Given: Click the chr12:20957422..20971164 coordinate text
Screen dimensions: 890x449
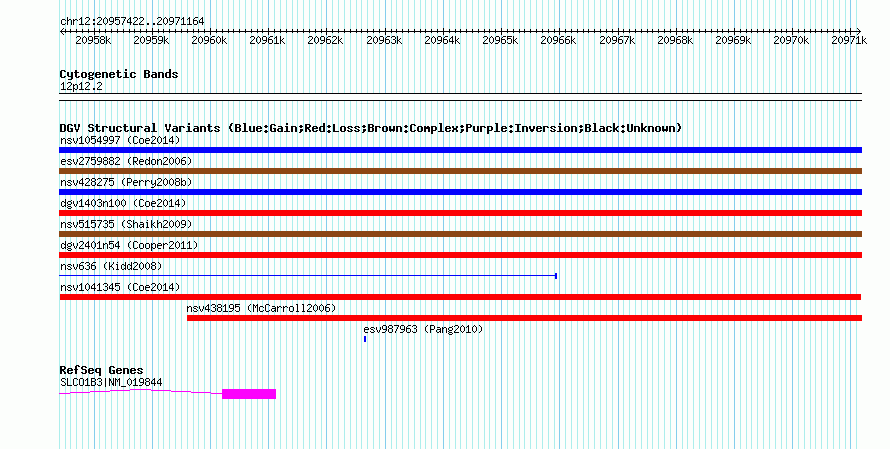Looking at the screenshot, I should 132,21.
